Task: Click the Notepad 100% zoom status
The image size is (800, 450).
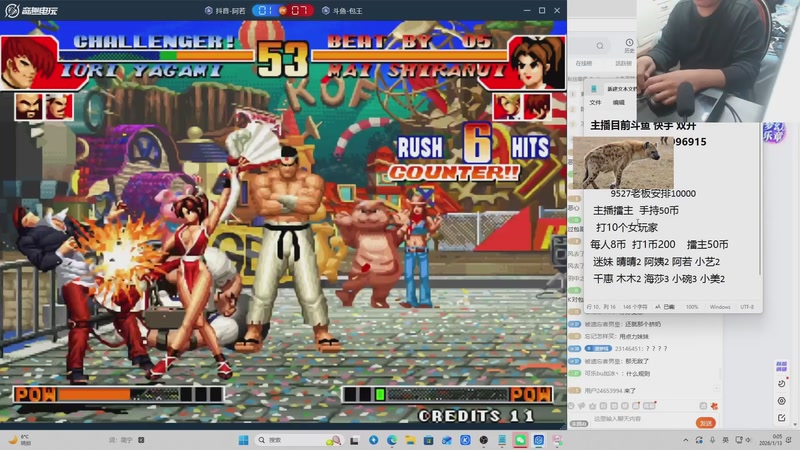Action: point(692,307)
